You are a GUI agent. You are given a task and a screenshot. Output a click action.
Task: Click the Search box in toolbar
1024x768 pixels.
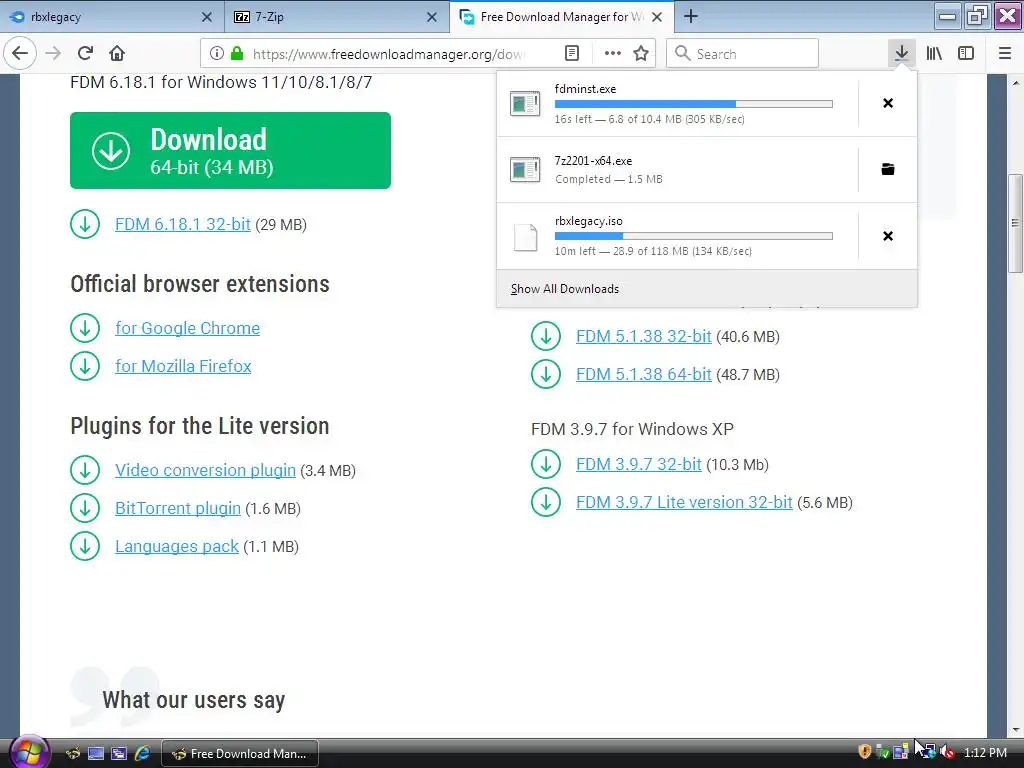[742, 54]
